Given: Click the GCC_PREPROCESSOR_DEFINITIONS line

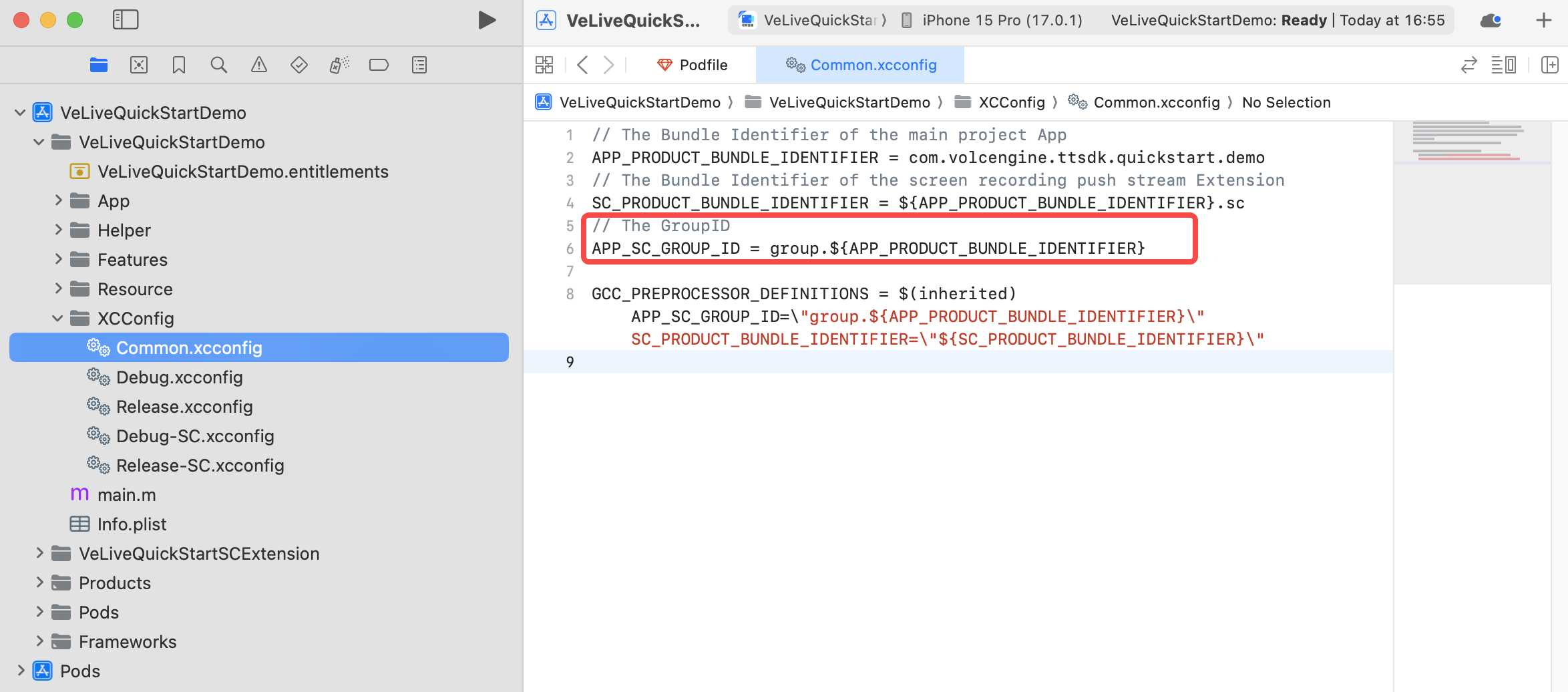Looking at the screenshot, I should click(x=804, y=294).
